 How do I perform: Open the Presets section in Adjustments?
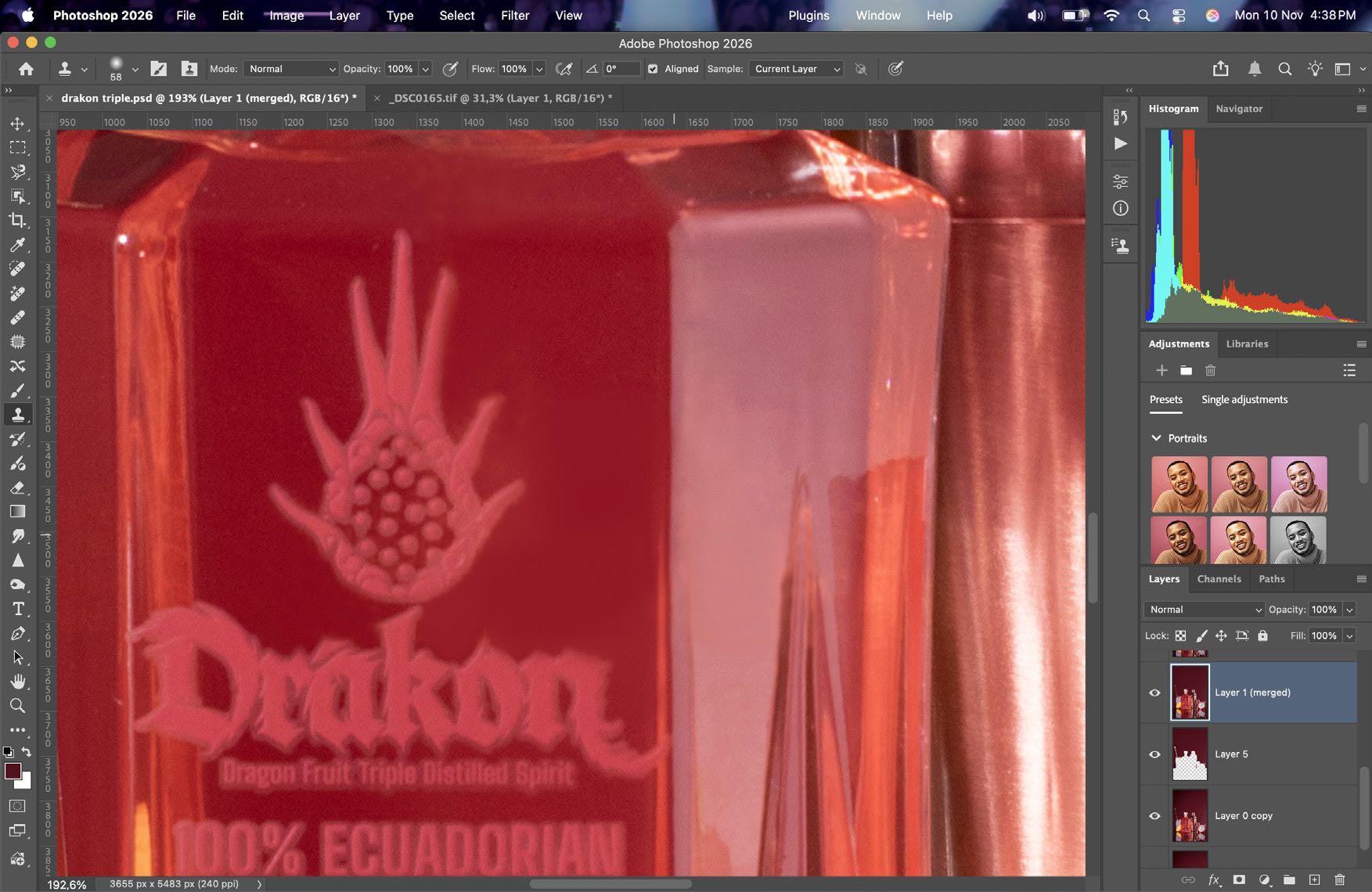tap(1165, 399)
